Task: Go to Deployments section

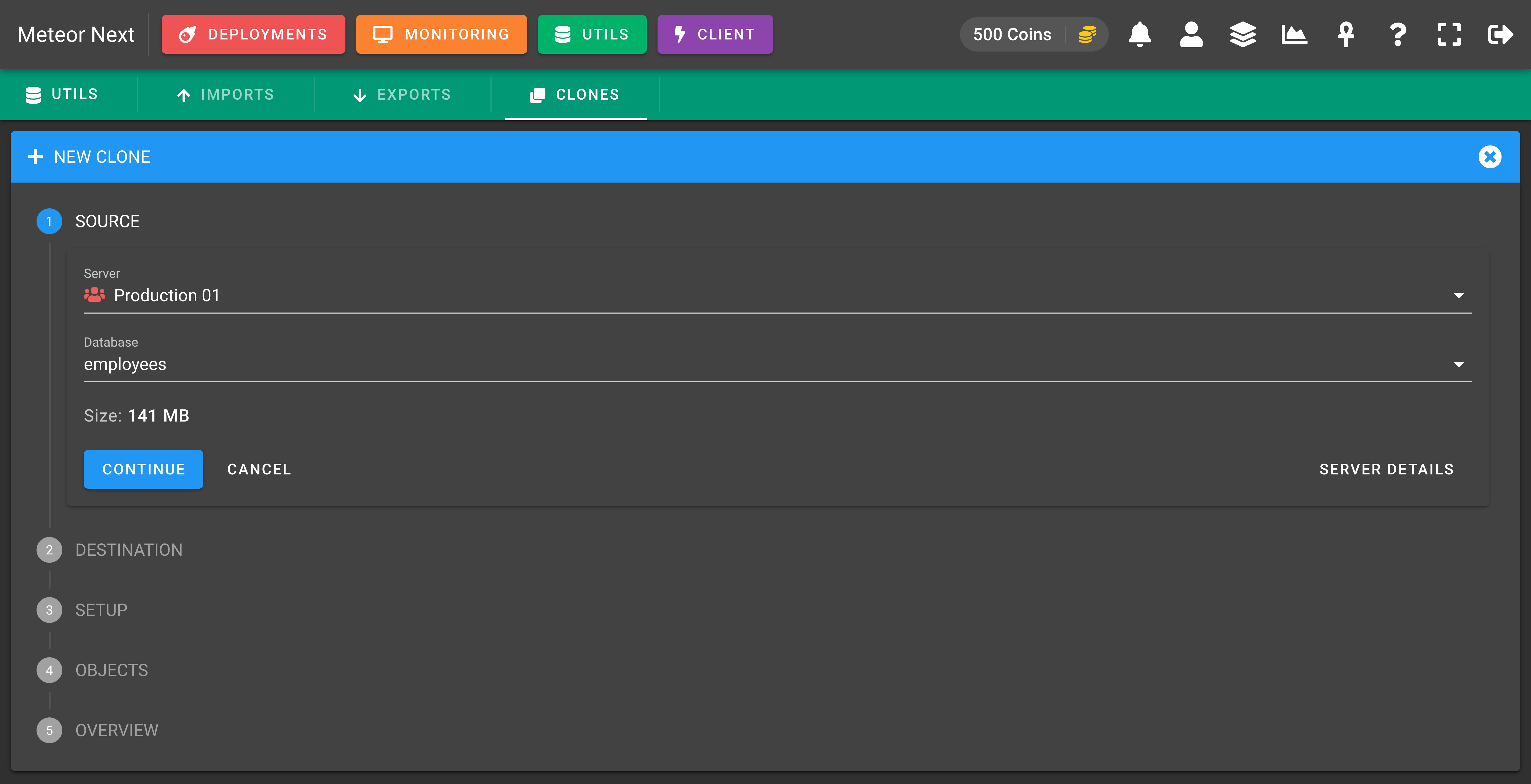Action: (x=253, y=34)
